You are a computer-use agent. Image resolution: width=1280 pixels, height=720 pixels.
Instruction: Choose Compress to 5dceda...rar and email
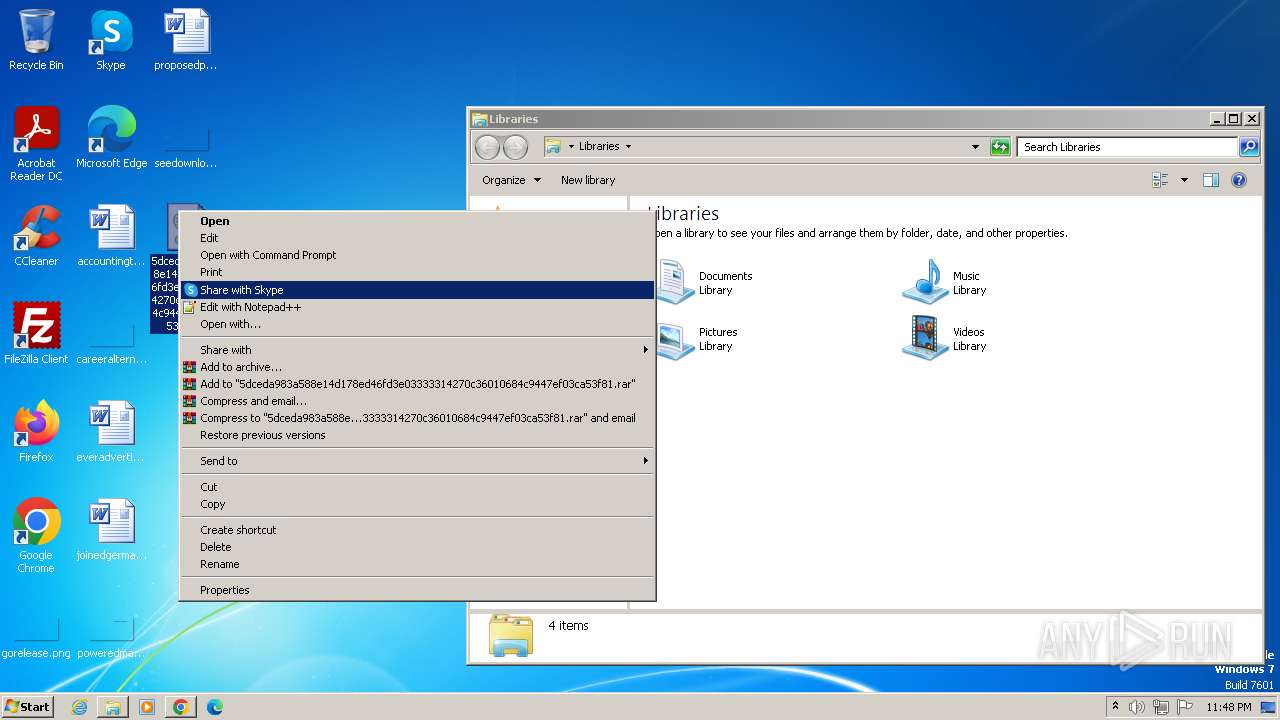(416, 418)
